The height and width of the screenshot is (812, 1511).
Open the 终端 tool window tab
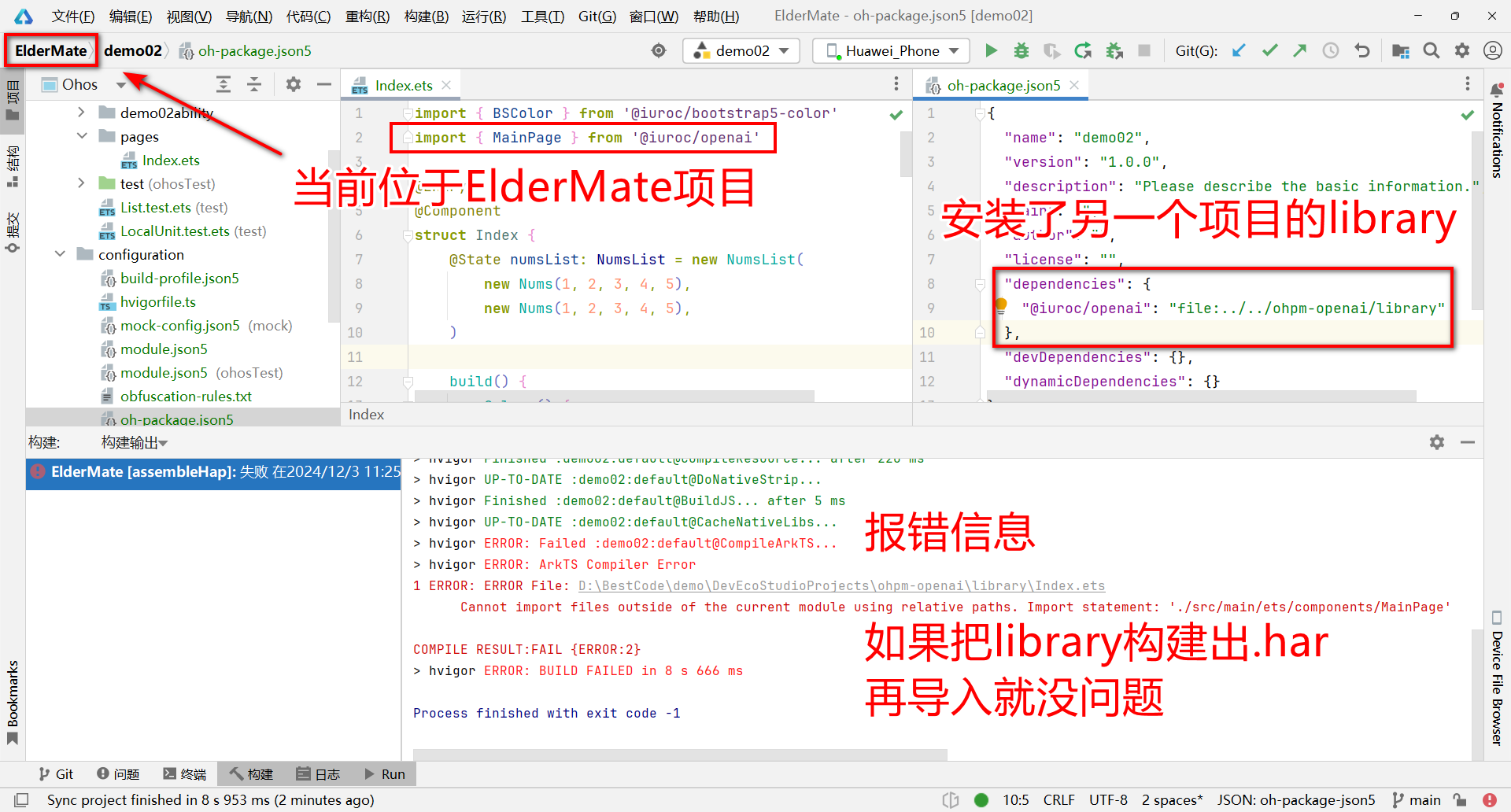(x=185, y=774)
